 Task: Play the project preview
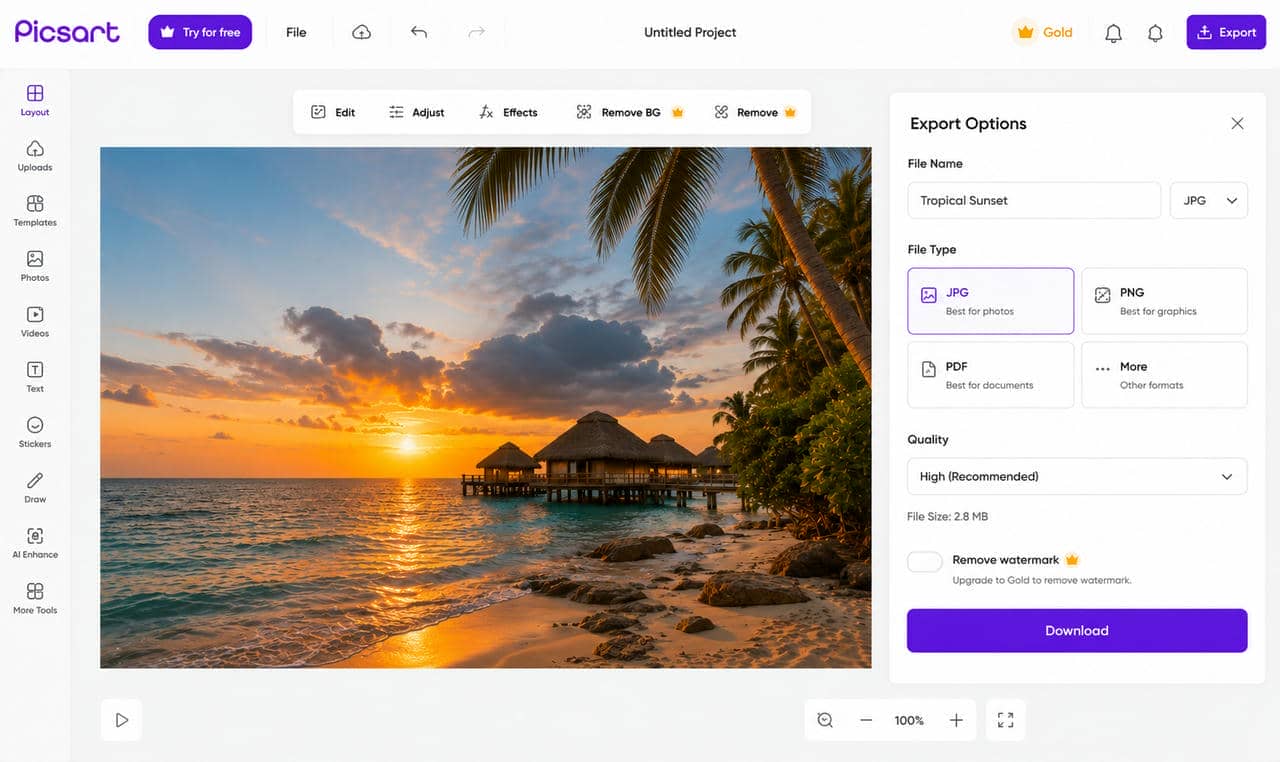pos(122,720)
